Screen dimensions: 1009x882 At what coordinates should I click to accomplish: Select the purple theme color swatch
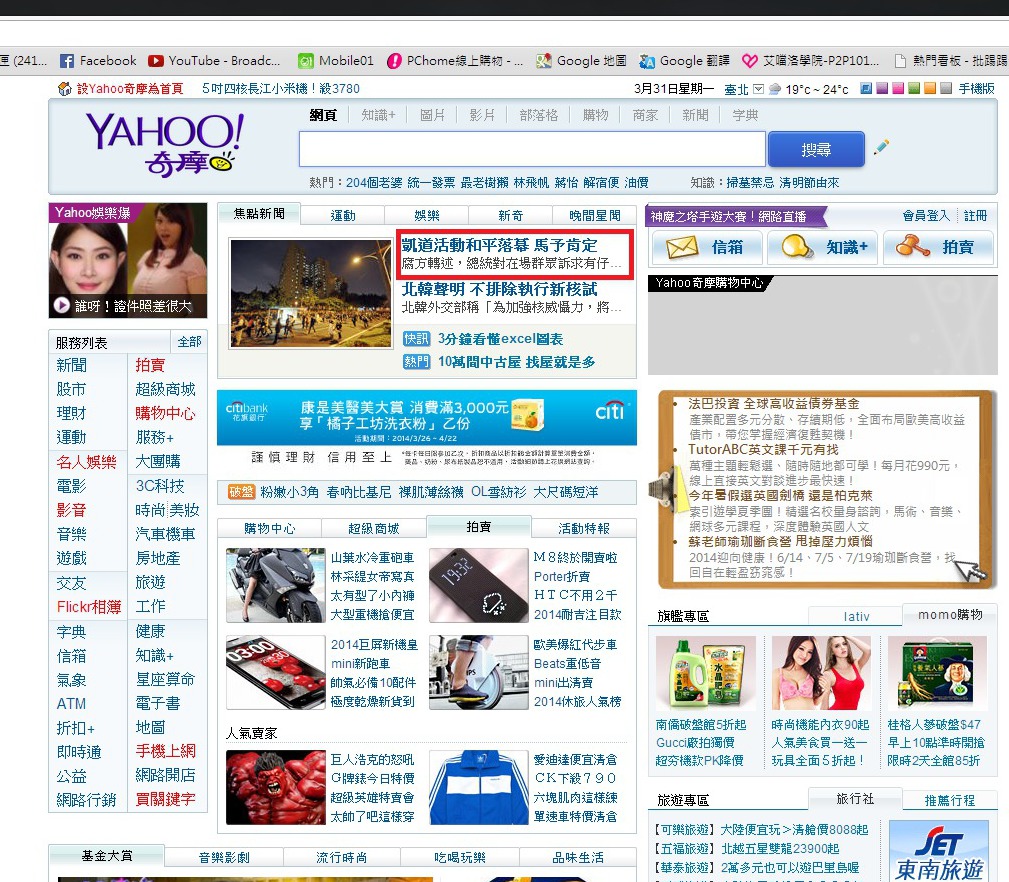tap(882, 88)
